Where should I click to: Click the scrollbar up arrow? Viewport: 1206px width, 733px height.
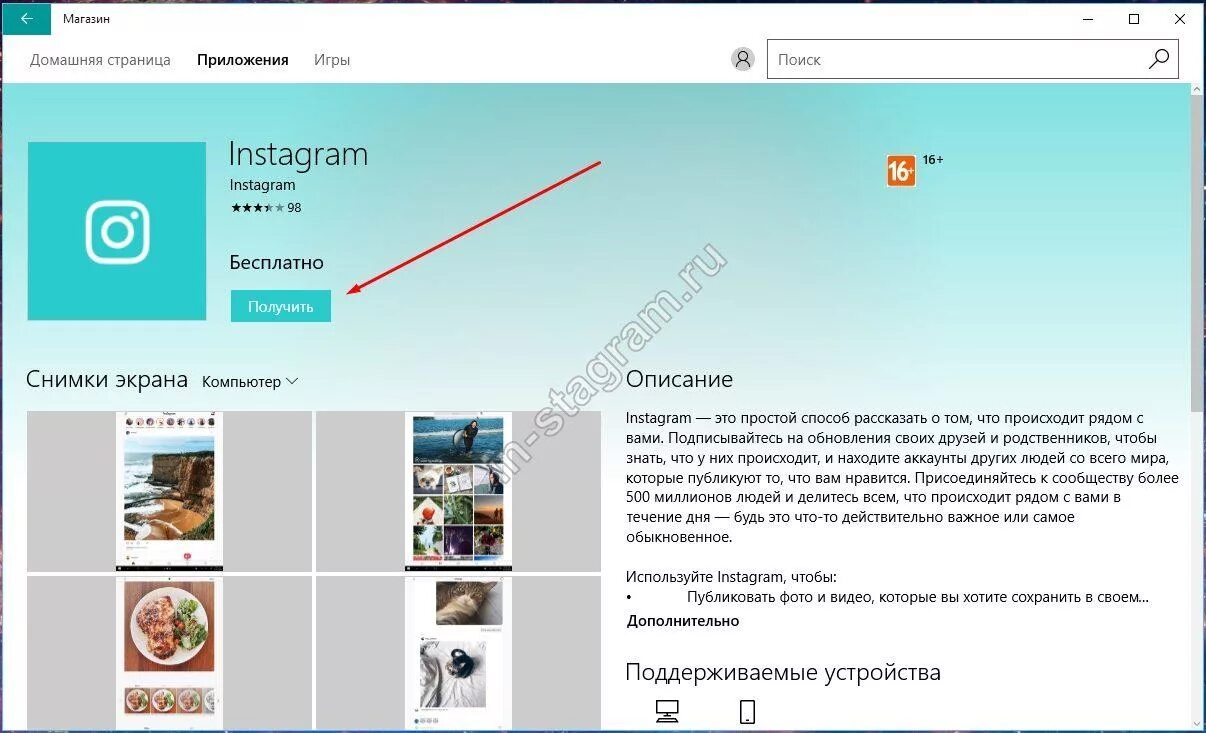tap(1197, 89)
